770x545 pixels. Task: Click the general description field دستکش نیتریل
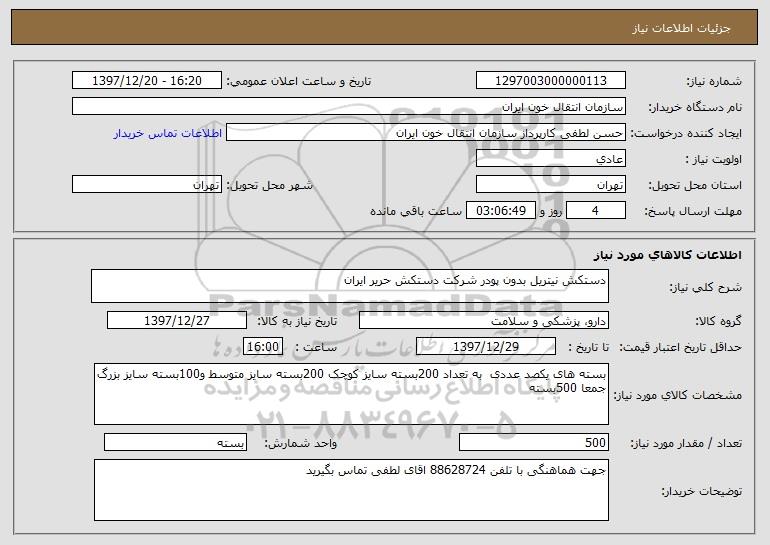pos(350,286)
